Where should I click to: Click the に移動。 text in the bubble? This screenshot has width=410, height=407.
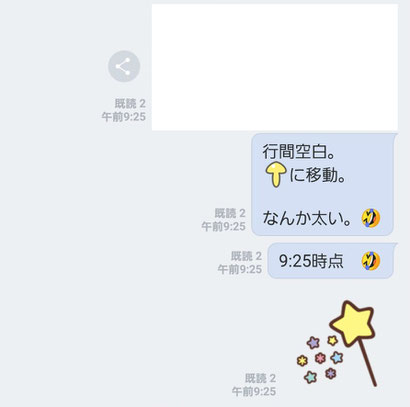coord(317,175)
